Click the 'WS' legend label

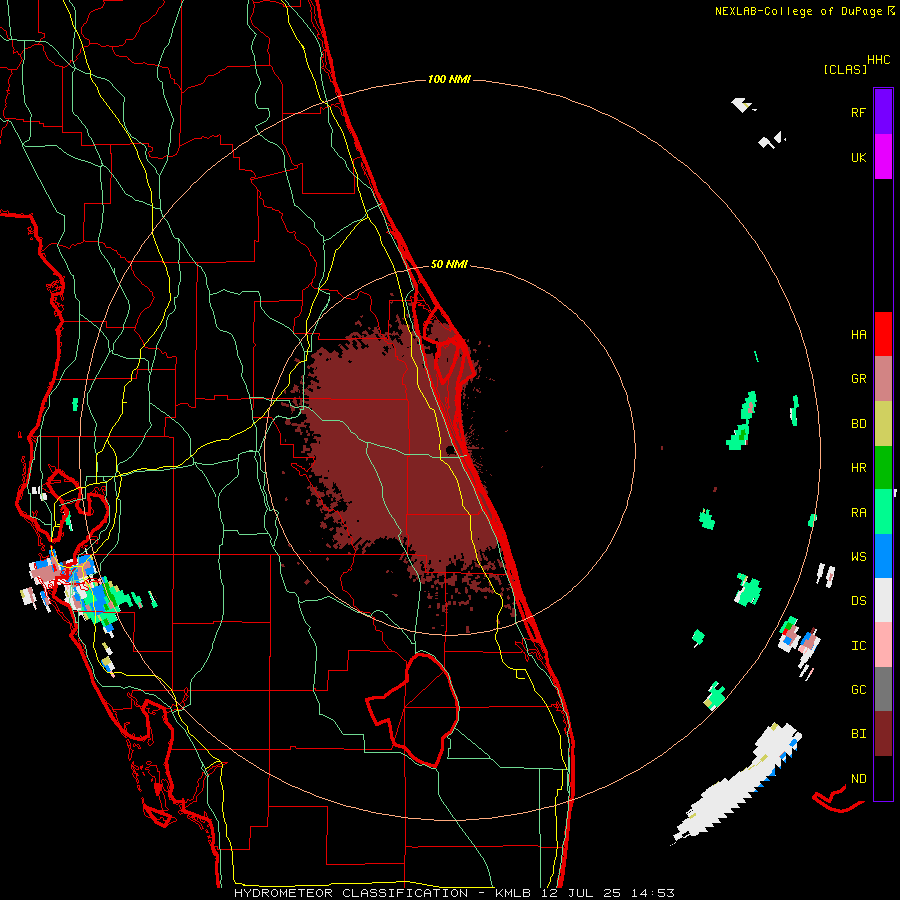858,557
